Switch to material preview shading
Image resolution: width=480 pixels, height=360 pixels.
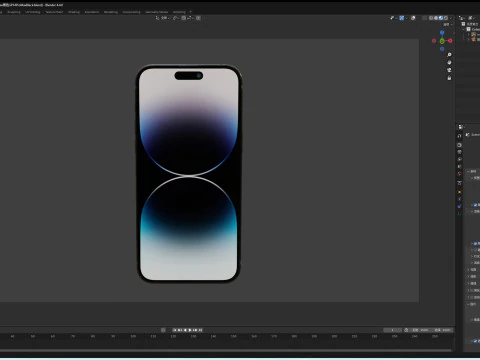[441, 18]
